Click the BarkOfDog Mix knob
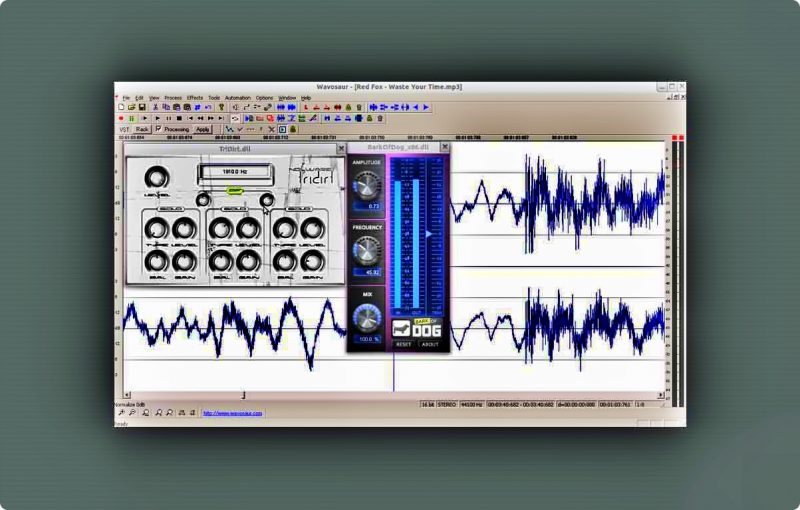The width and height of the screenshot is (800, 510). 366,318
